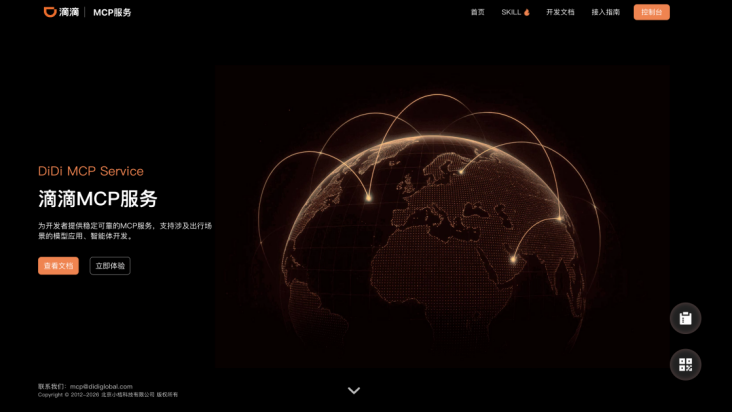732x412 pixels.
Task: Open the SKILL menu item
Action: click(511, 12)
